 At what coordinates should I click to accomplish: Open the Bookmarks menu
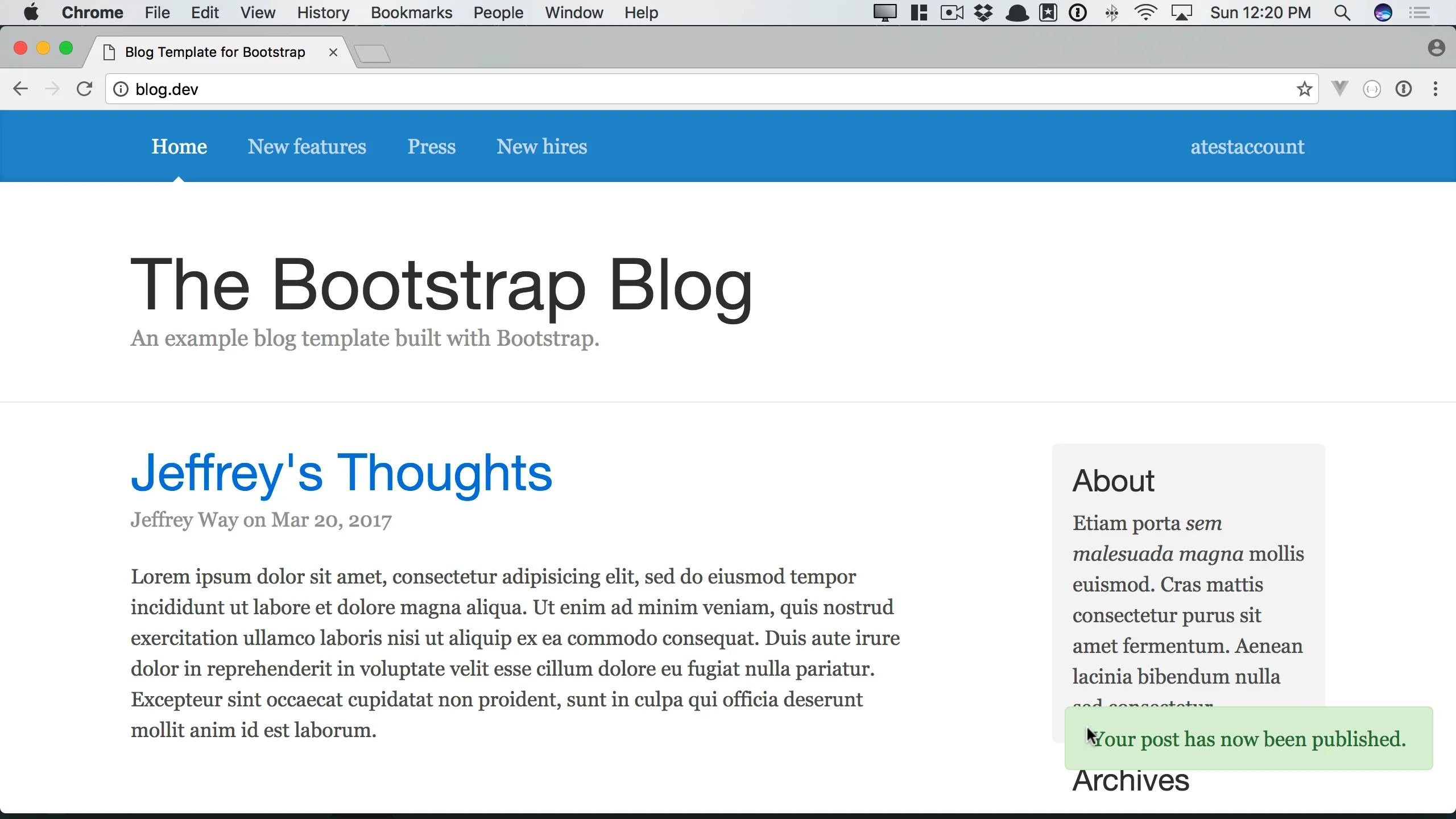tap(411, 13)
